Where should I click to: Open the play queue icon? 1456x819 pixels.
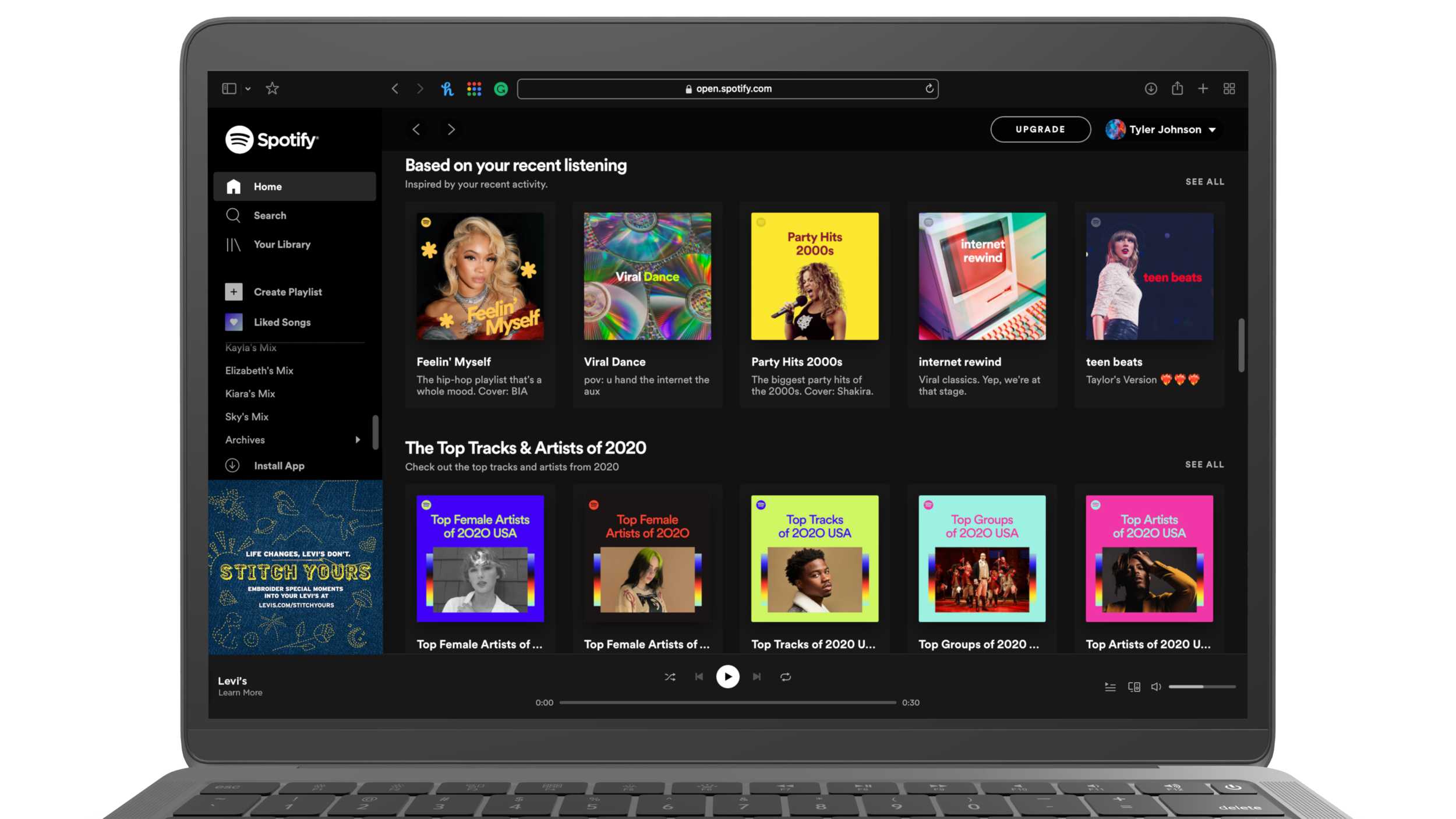[1110, 687]
